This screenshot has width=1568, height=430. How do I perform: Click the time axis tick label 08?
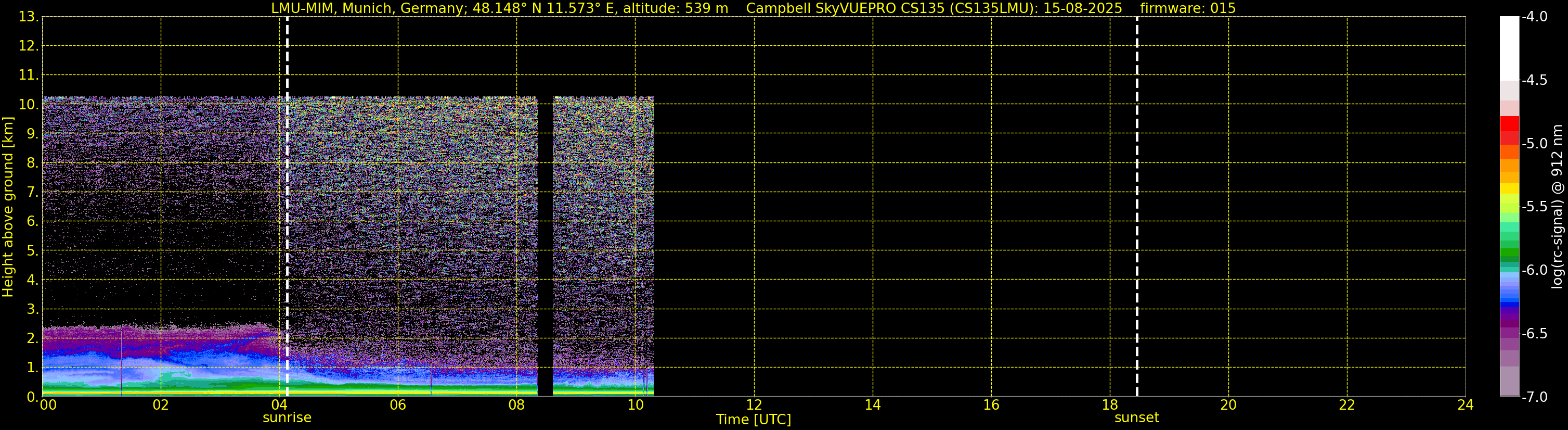(x=517, y=405)
